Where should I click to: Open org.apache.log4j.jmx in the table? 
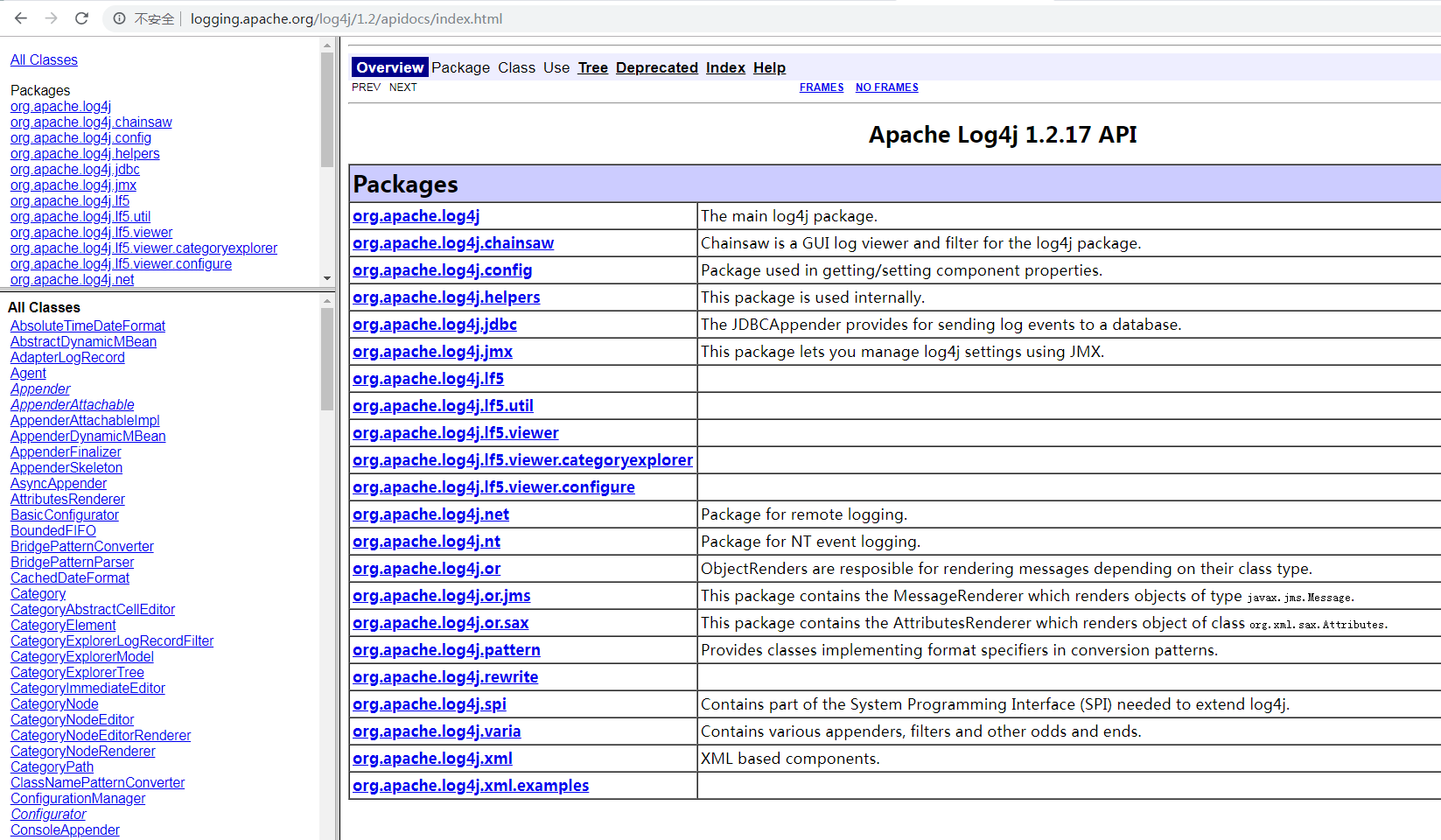(432, 352)
